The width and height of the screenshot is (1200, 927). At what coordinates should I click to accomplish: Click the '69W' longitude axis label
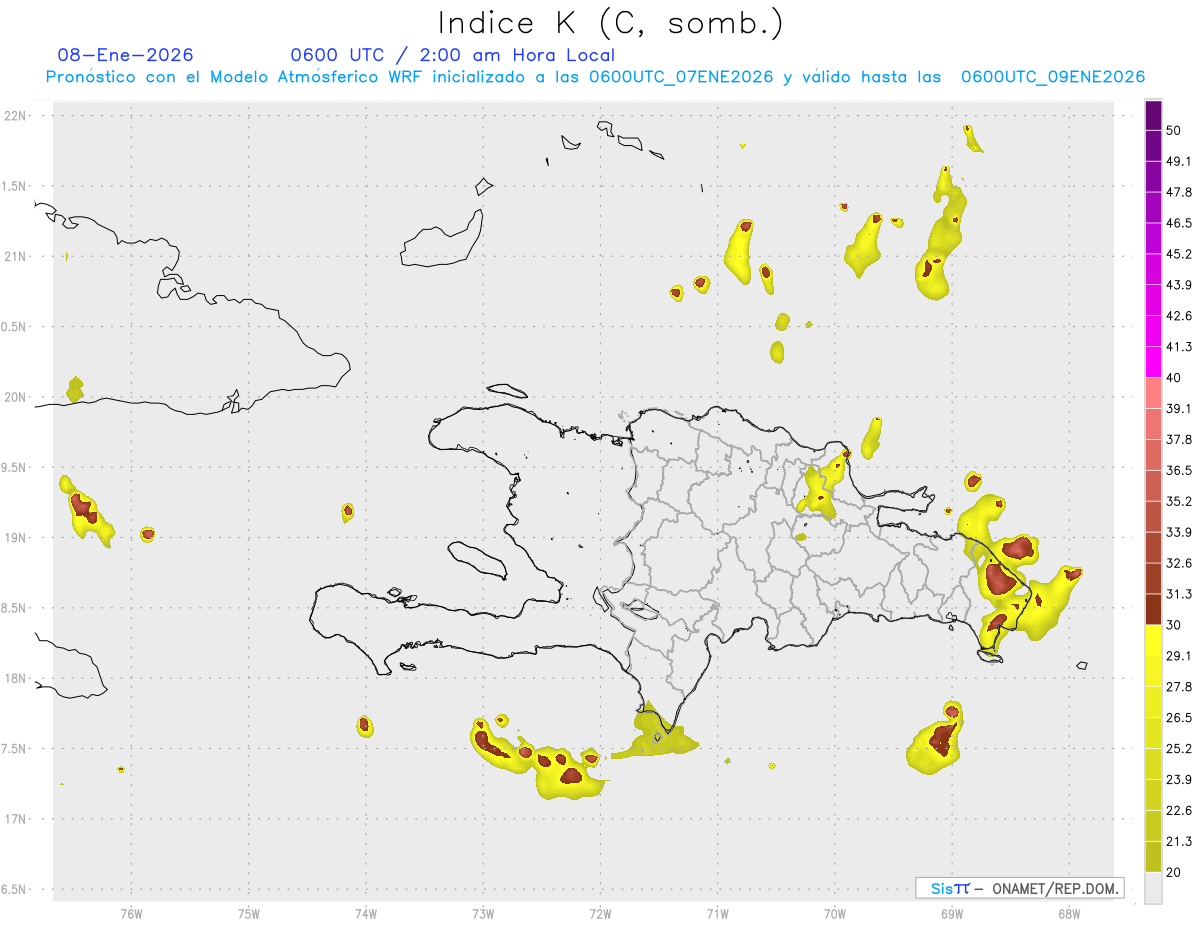(x=952, y=913)
